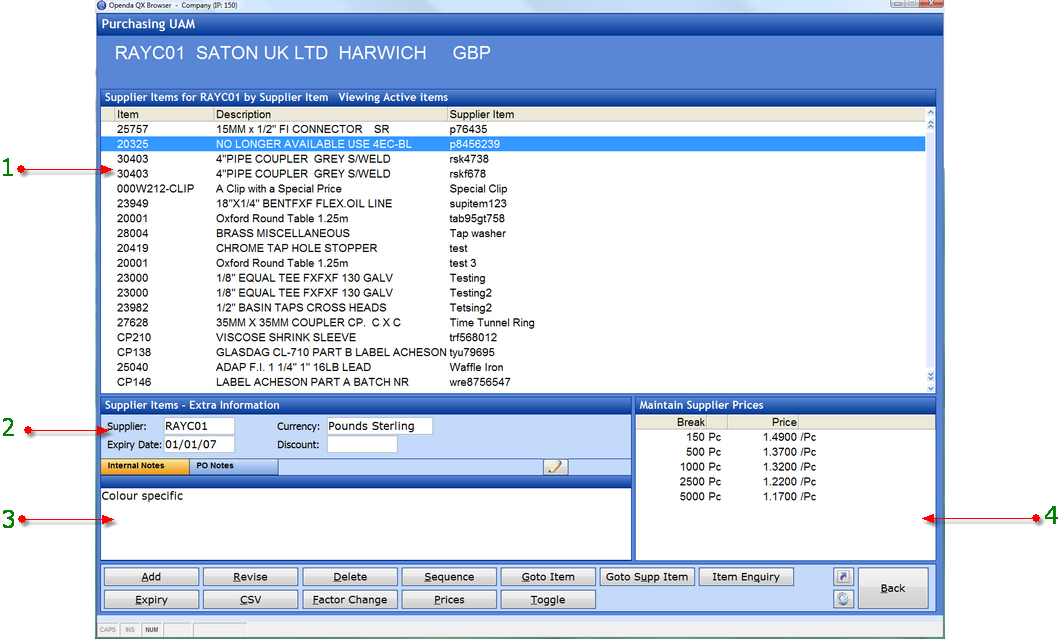Click the Currency field Pounds Sterling

tap(380, 426)
